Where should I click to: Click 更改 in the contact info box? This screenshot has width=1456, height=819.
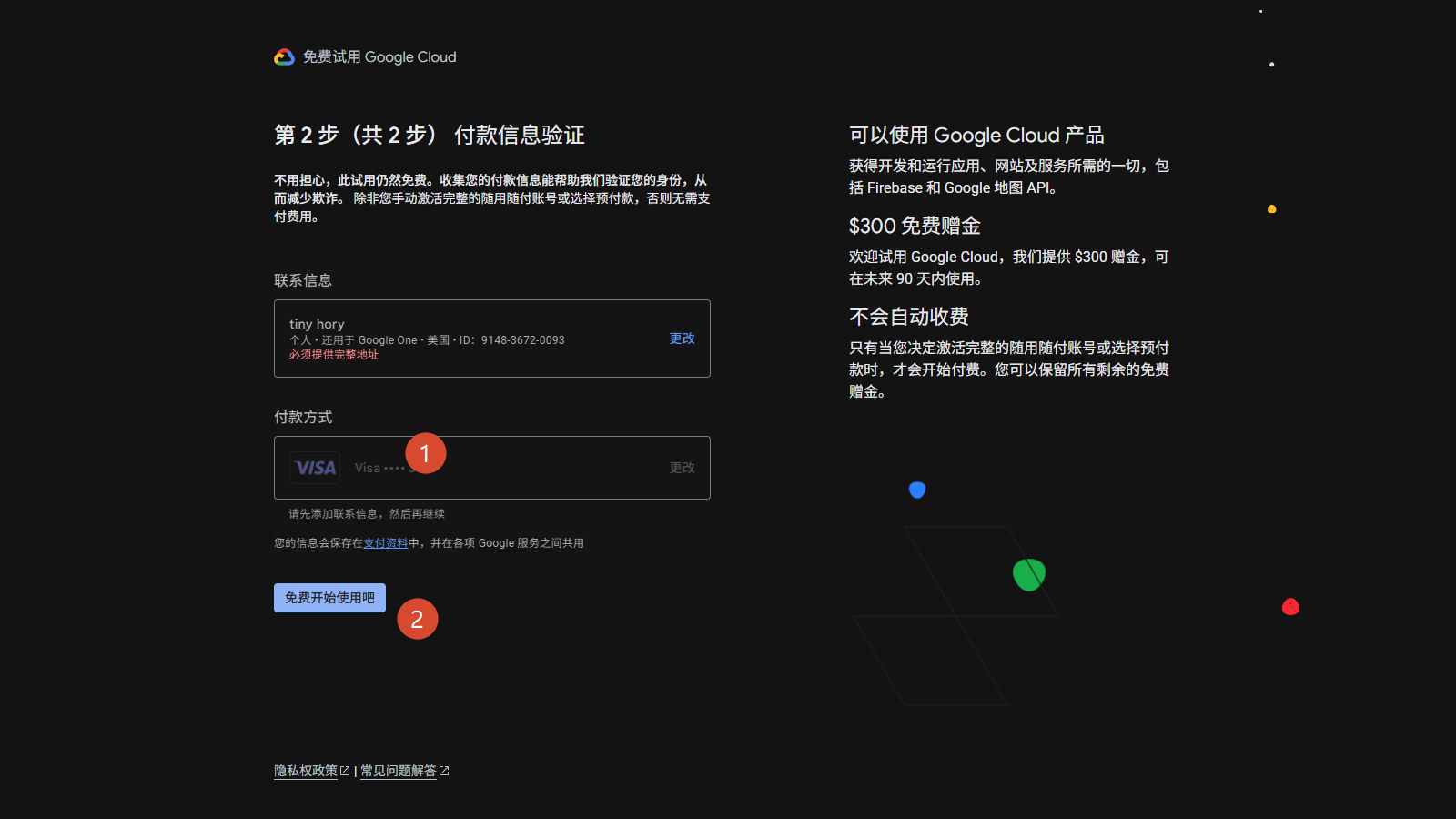682,339
